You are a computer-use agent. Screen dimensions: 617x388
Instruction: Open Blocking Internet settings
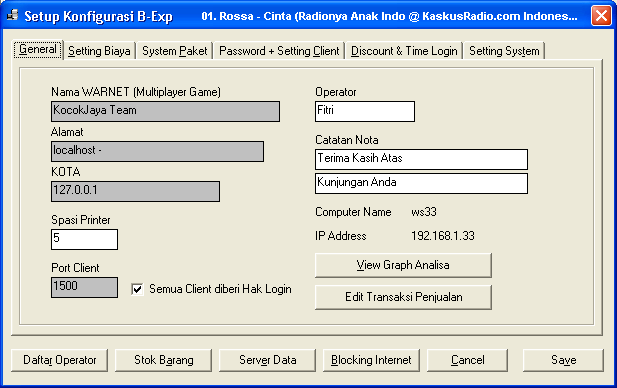pos(371,360)
